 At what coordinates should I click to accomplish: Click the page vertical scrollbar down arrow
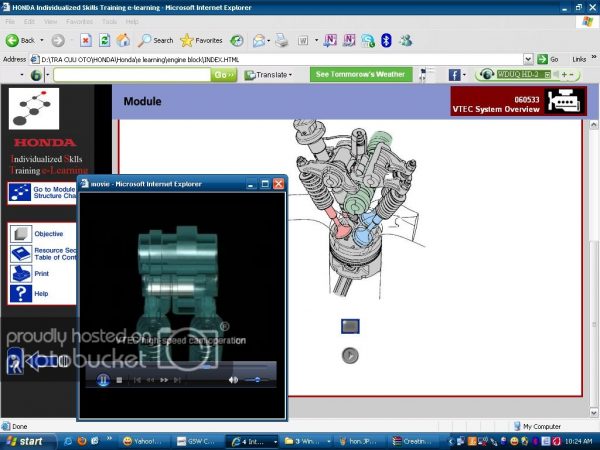pyautogui.click(x=593, y=413)
